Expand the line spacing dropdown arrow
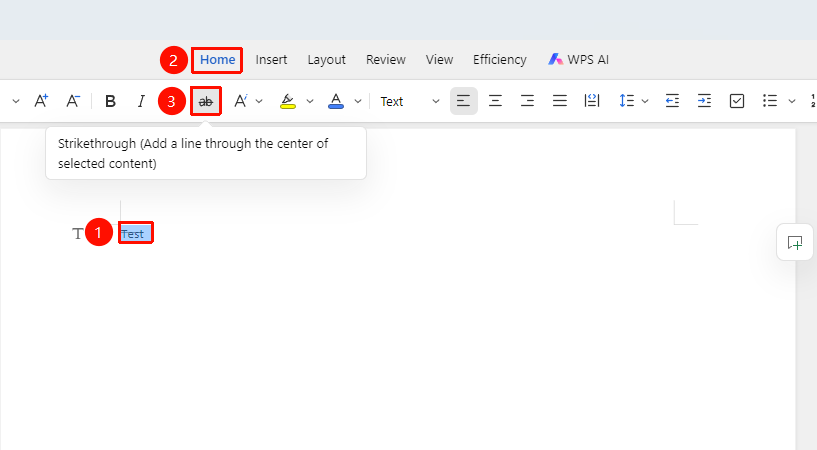817x450 pixels. click(645, 101)
